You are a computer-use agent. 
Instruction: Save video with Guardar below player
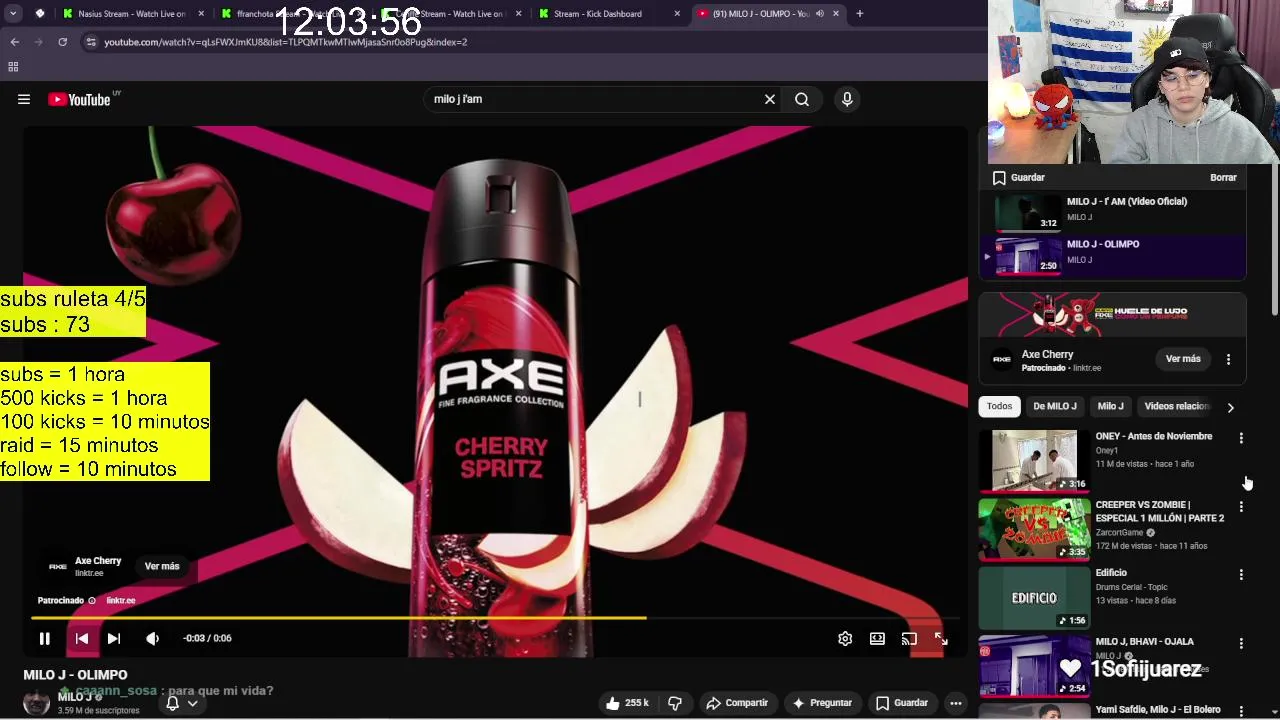click(902, 703)
